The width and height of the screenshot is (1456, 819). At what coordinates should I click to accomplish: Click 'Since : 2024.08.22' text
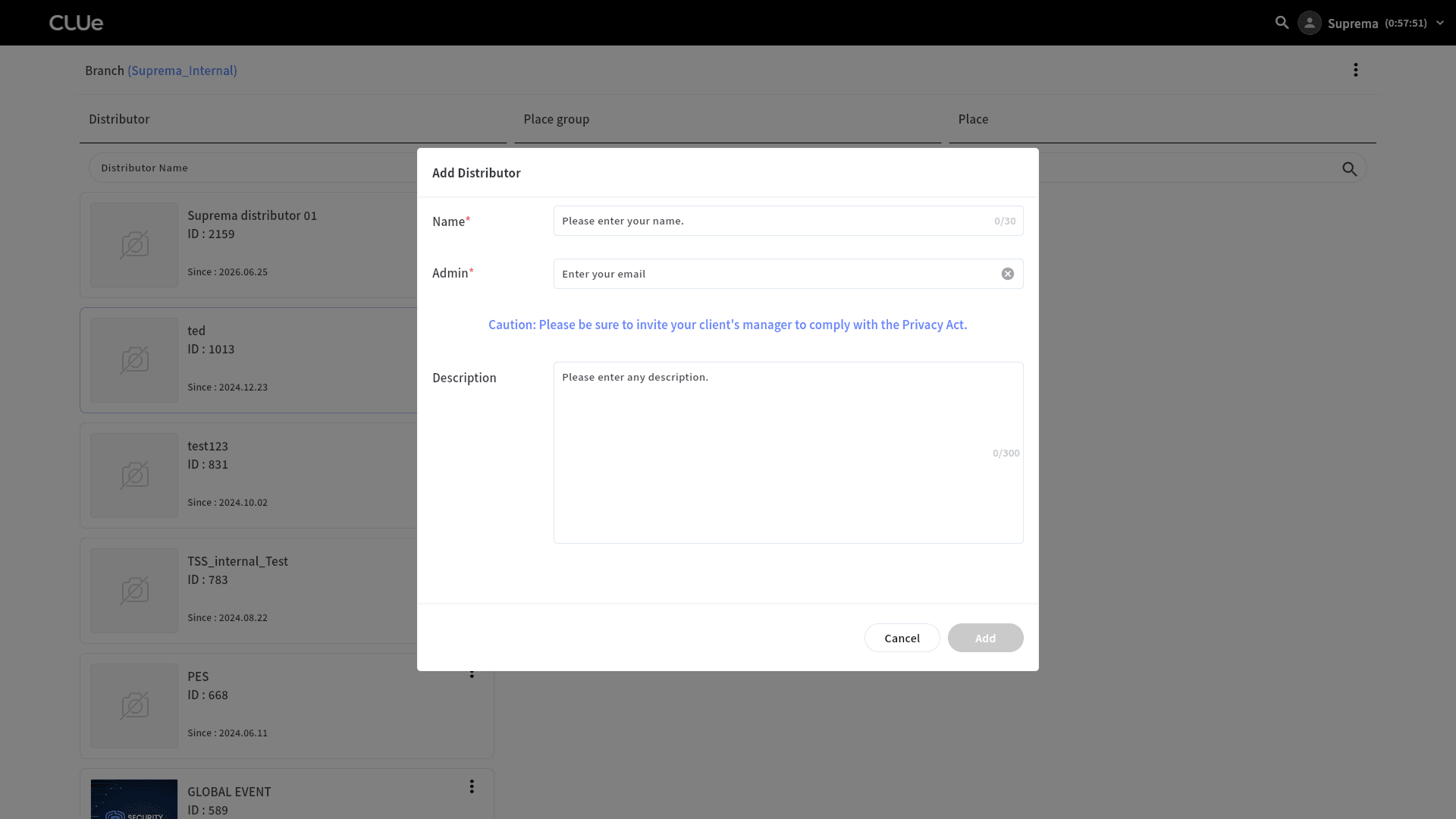point(227,617)
